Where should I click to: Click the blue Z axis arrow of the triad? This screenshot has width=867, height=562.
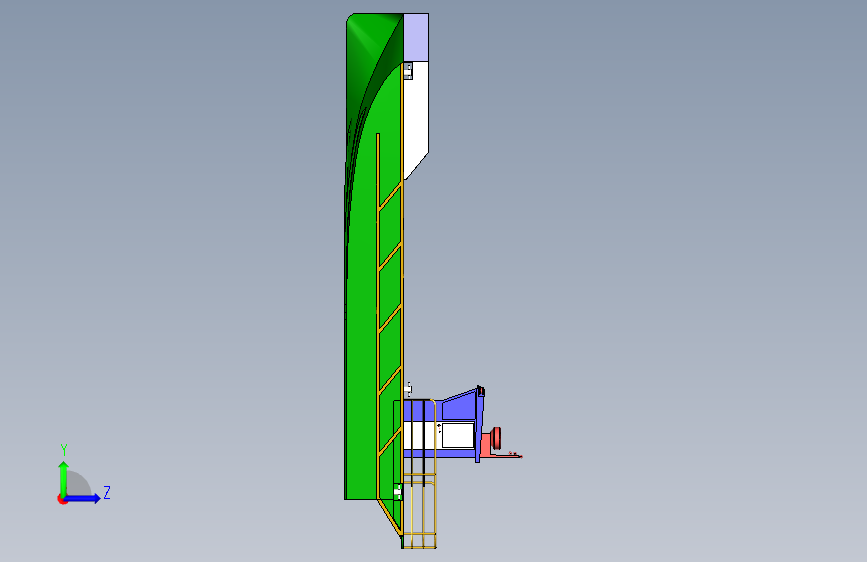pyautogui.click(x=83, y=498)
